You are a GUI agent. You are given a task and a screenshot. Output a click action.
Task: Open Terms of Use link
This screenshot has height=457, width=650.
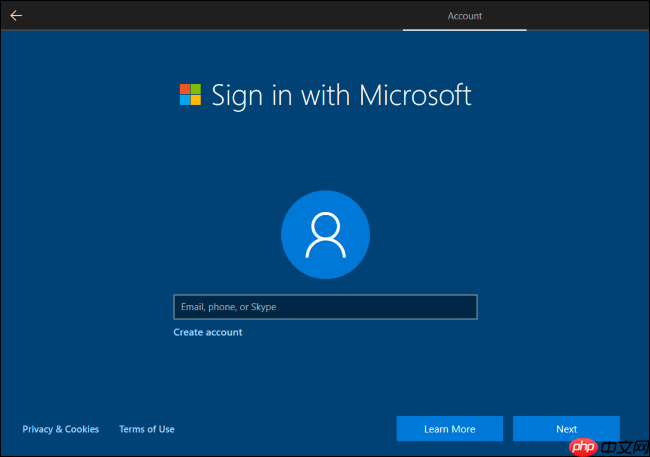tap(147, 429)
